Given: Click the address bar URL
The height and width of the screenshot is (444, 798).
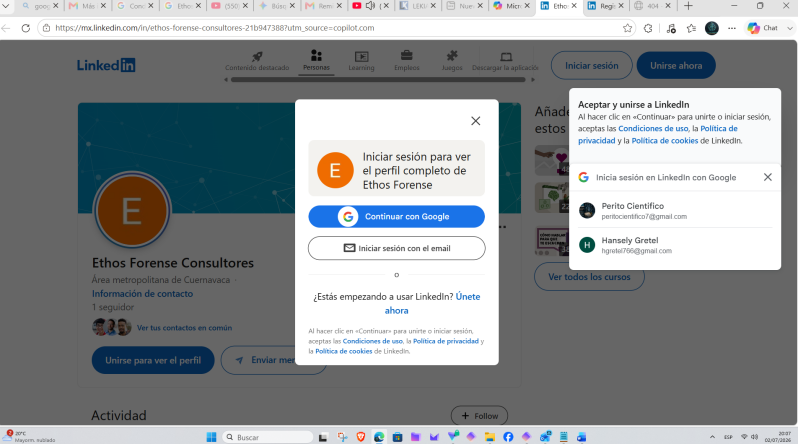Looking at the screenshot, I should click(x=214, y=28).
